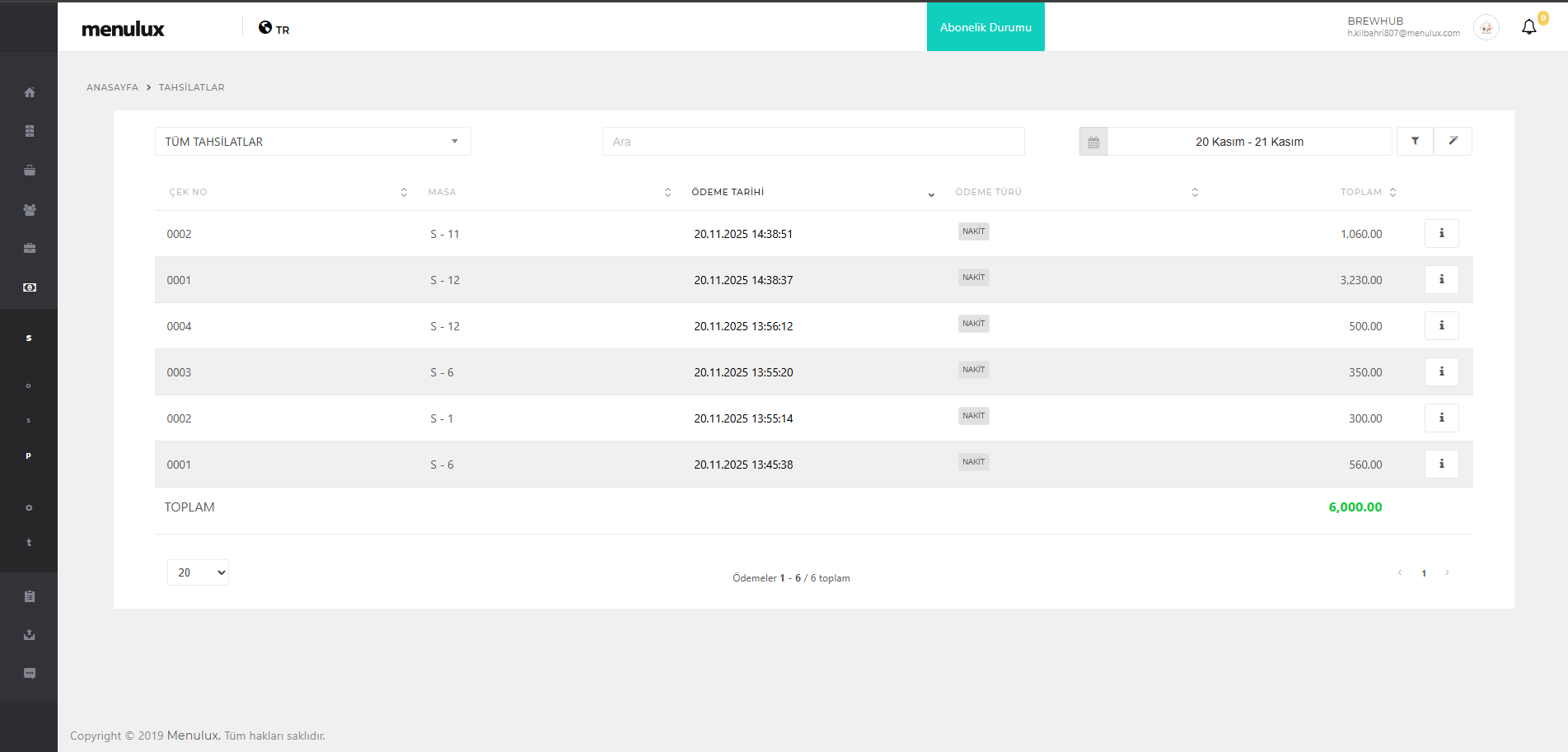This screenshot has height=752, width=1568.
Task: Sort by the ÇEK NO column header
Action: click(x=189, y=192)
